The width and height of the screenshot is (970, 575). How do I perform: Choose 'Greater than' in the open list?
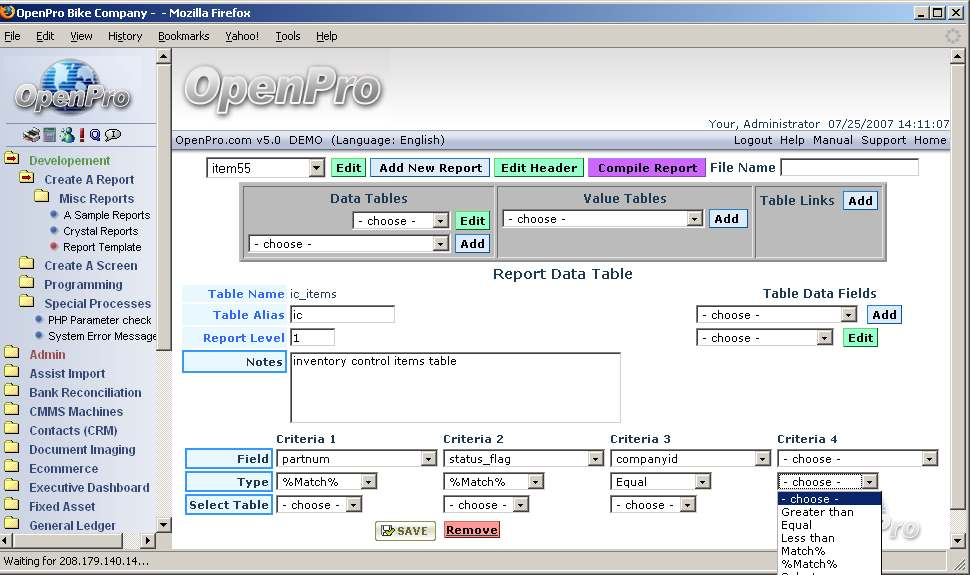click(x=817, y=512)
